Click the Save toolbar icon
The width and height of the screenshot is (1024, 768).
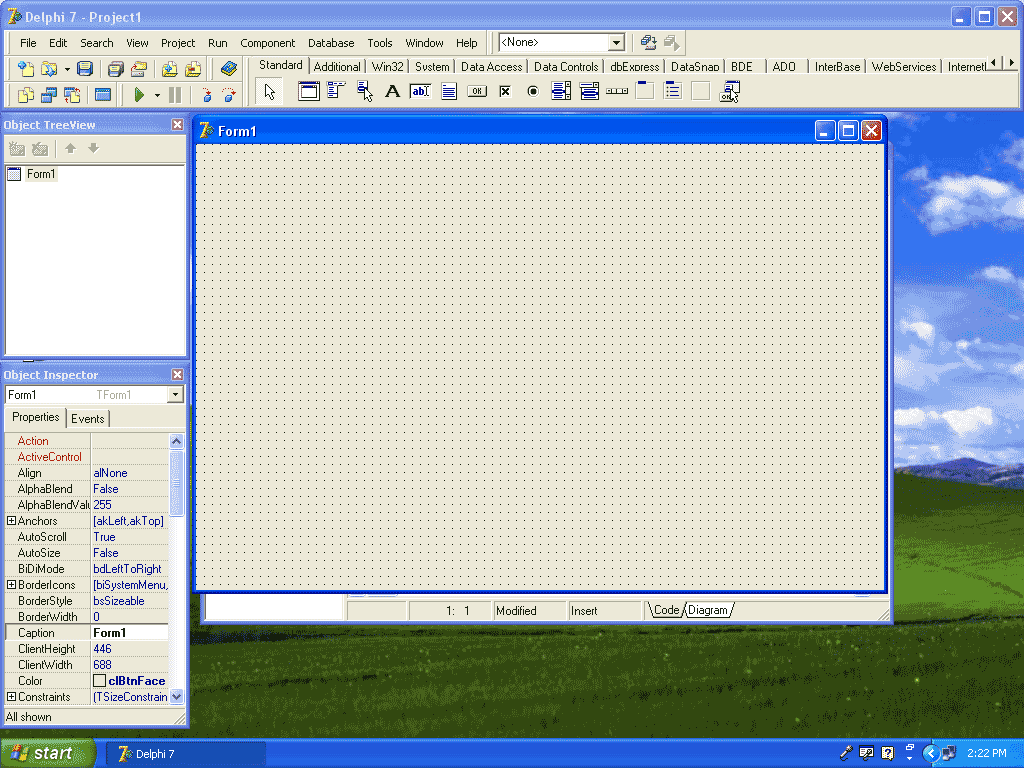(84, 69)
